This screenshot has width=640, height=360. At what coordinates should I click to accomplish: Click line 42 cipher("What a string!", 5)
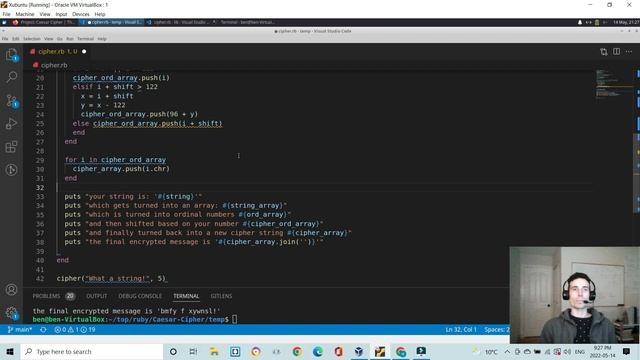click(111, 279)
